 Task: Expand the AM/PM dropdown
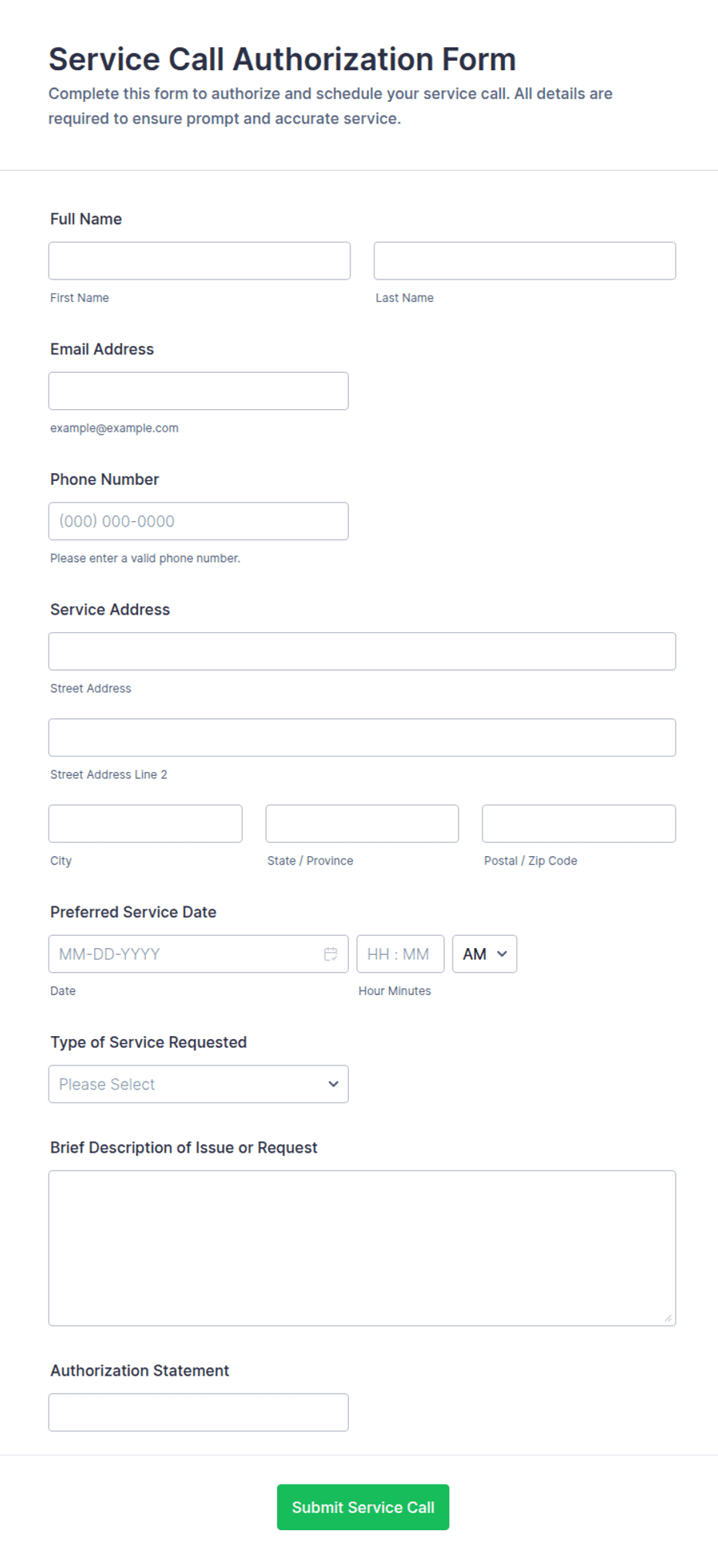point(484,953)
